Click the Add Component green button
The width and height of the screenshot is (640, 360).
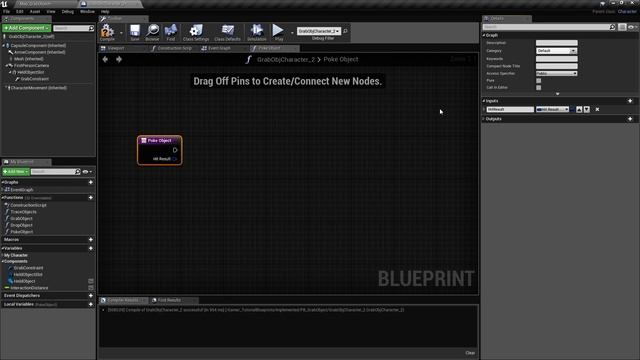click(x=27, y=28)
